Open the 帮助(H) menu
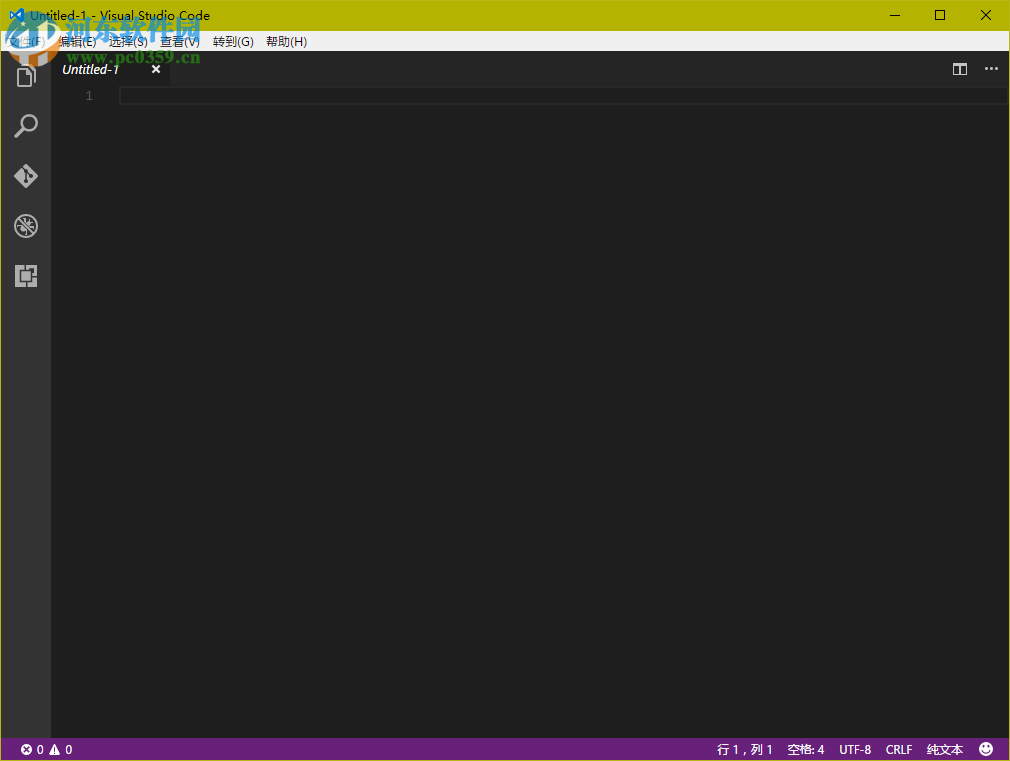This screenshot has width=1010, height=761. click(284, 41)
